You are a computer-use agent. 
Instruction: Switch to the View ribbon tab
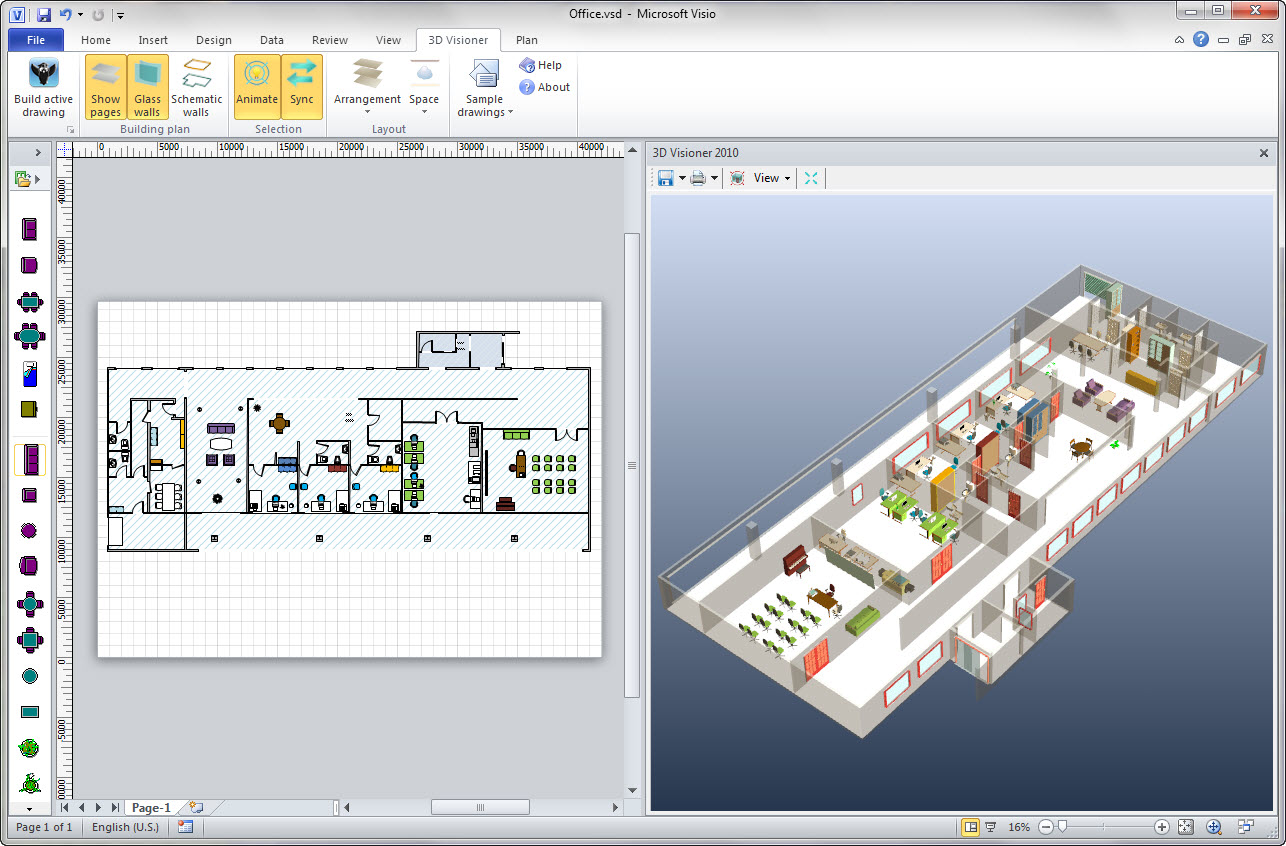click(x=388, y=40)
